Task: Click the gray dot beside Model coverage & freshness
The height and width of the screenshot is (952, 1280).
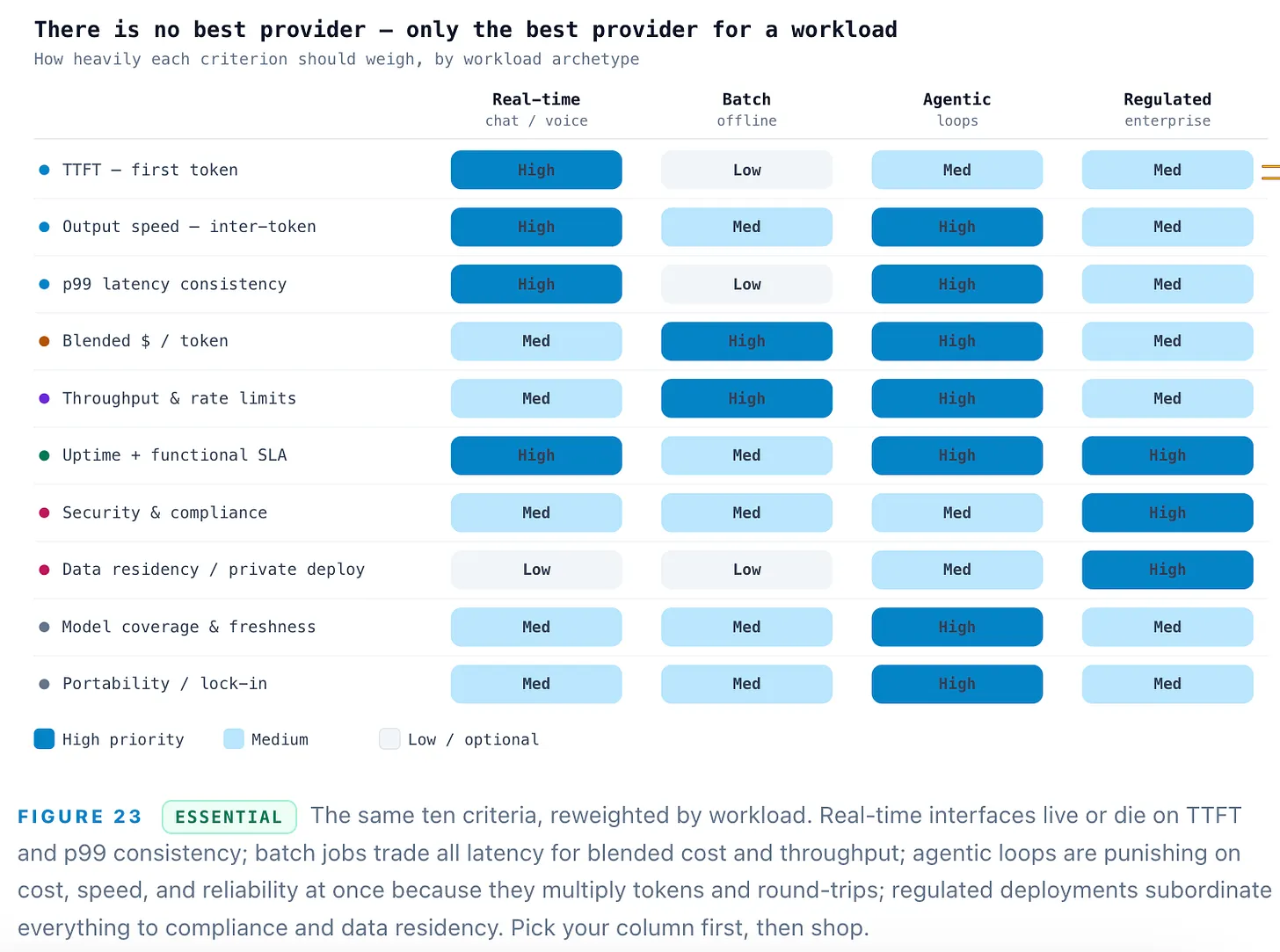Action: (x=44, y=627)
